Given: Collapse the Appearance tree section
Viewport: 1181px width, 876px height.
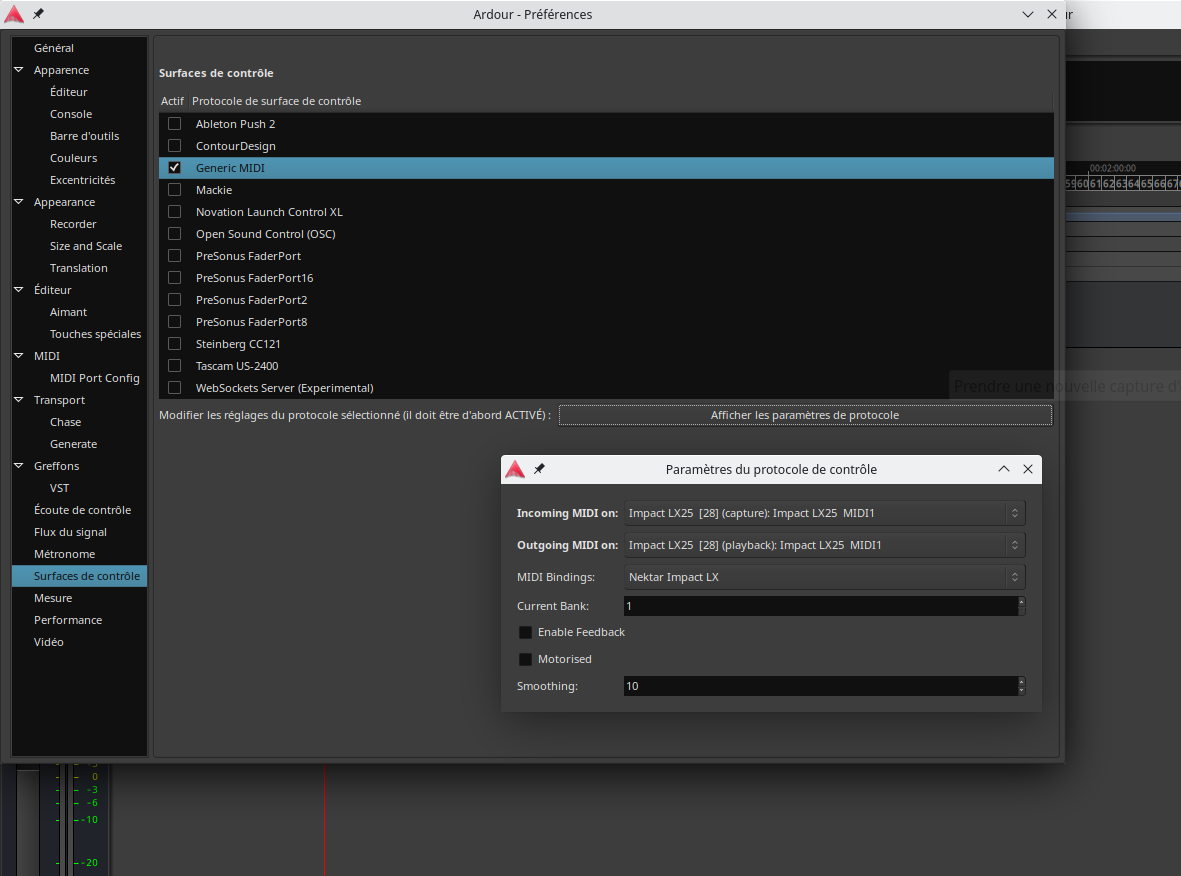Looking at the screenshot, I should (x=19, y=202).
